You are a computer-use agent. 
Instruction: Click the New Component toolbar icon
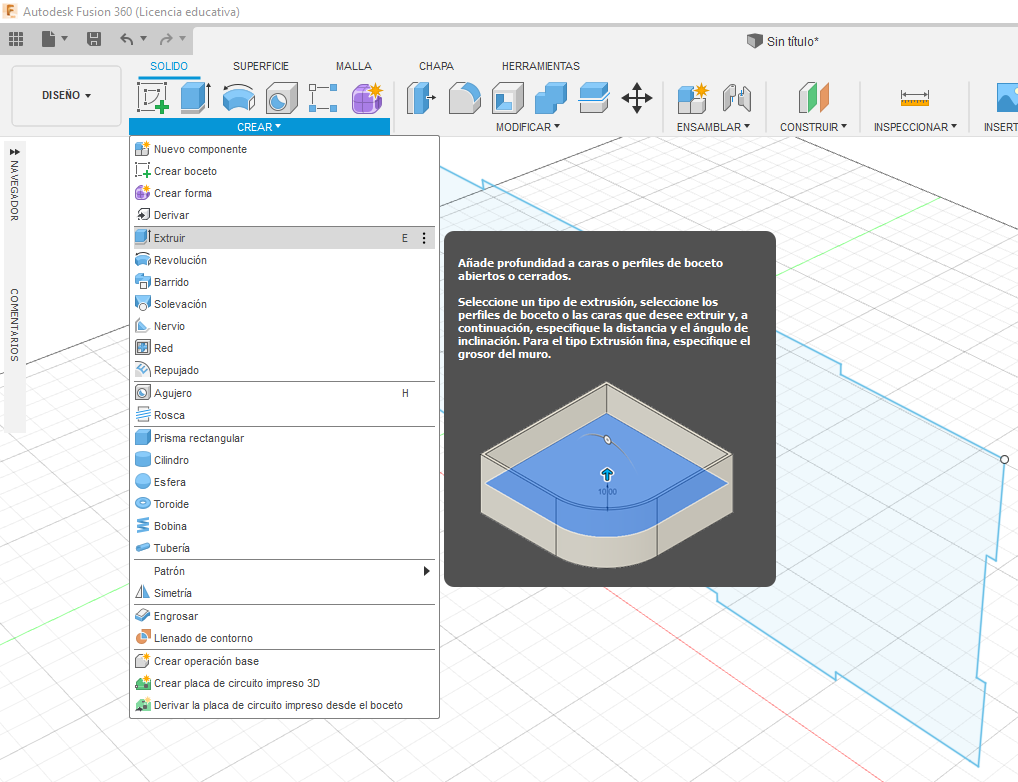(692, 98)
